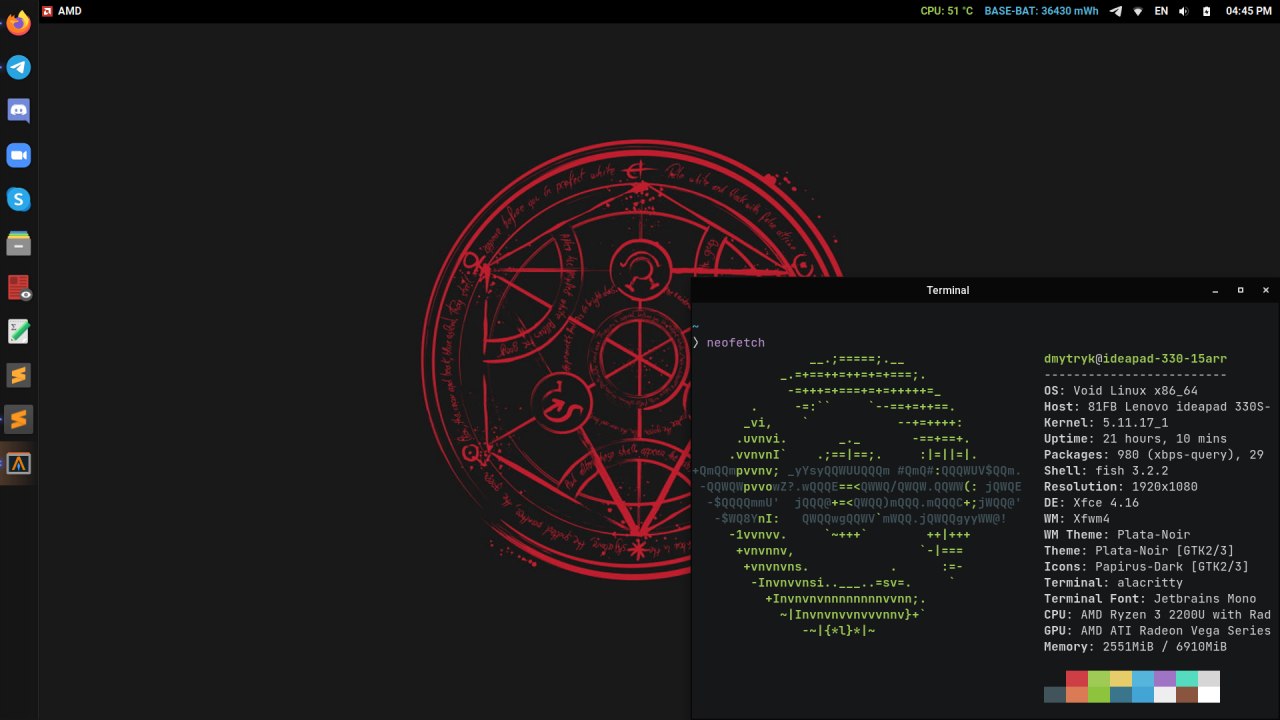This screenshot has width=1280, height=720.
Task: Click the Memory: 2551MiB / 6910MiB line
Action: tap(1135, 647)
